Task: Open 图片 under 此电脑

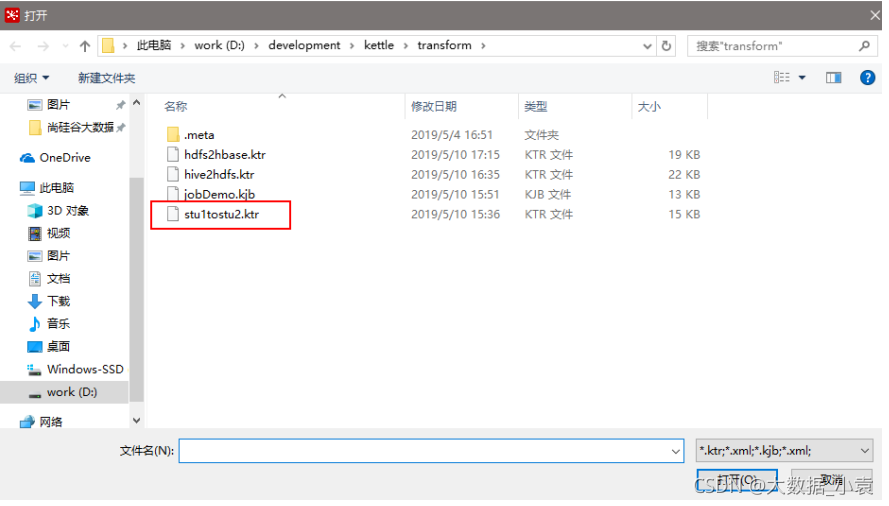Action: click(58, 256)
